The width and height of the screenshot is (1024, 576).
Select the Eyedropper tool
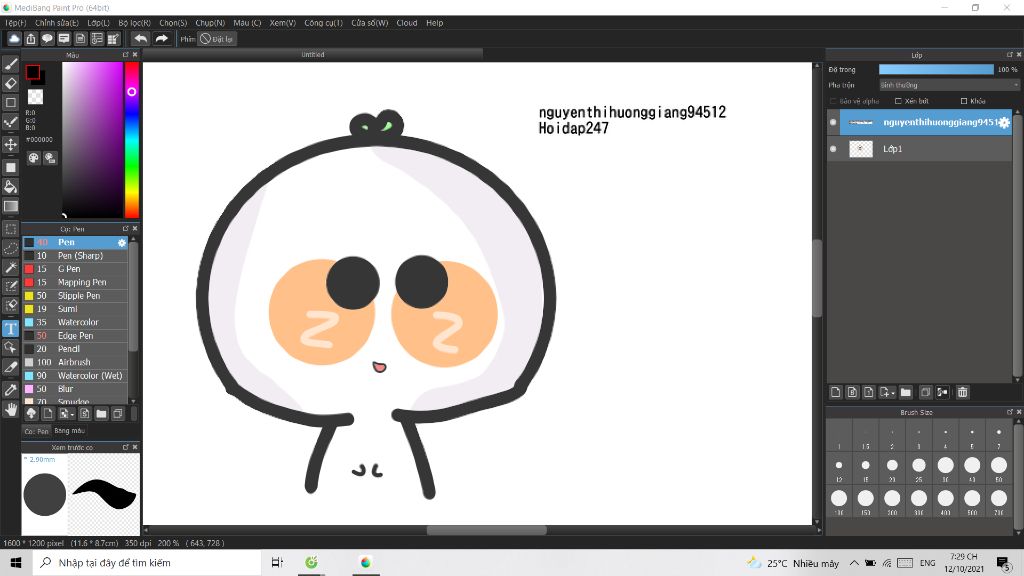[x=10, y=390]
